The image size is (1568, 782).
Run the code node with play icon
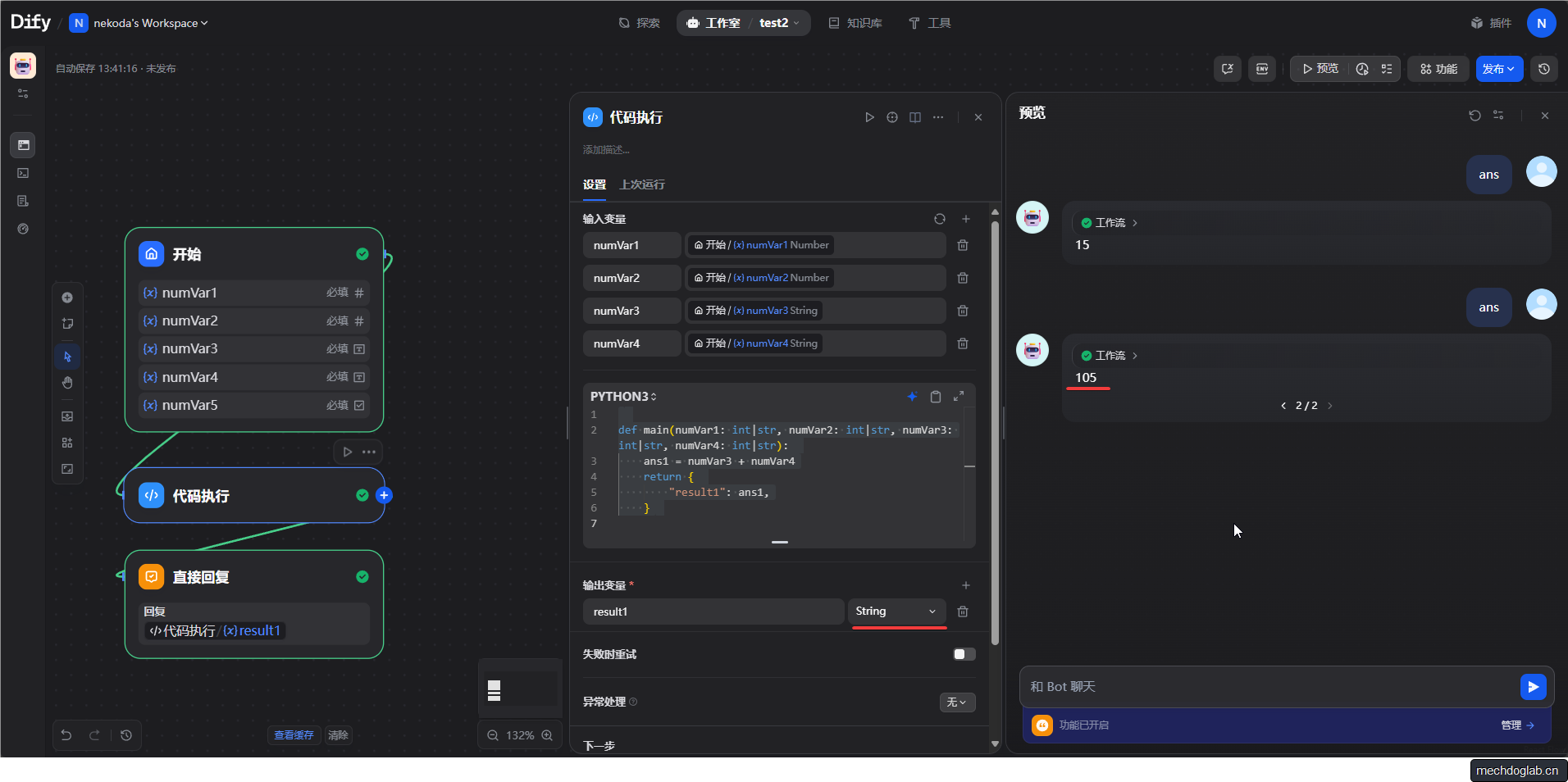[869, 117]
